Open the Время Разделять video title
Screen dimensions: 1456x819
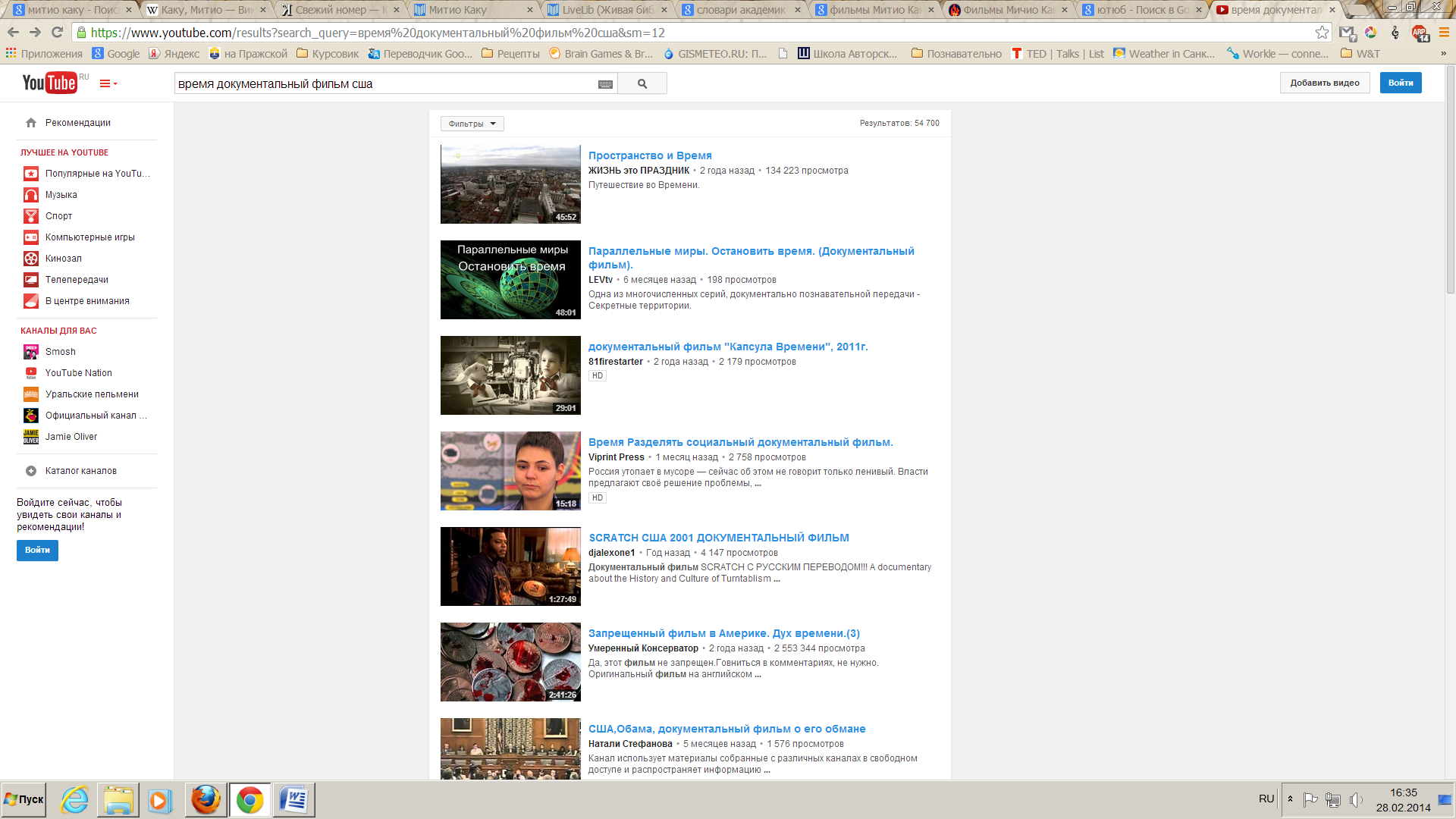coord(741,442)
